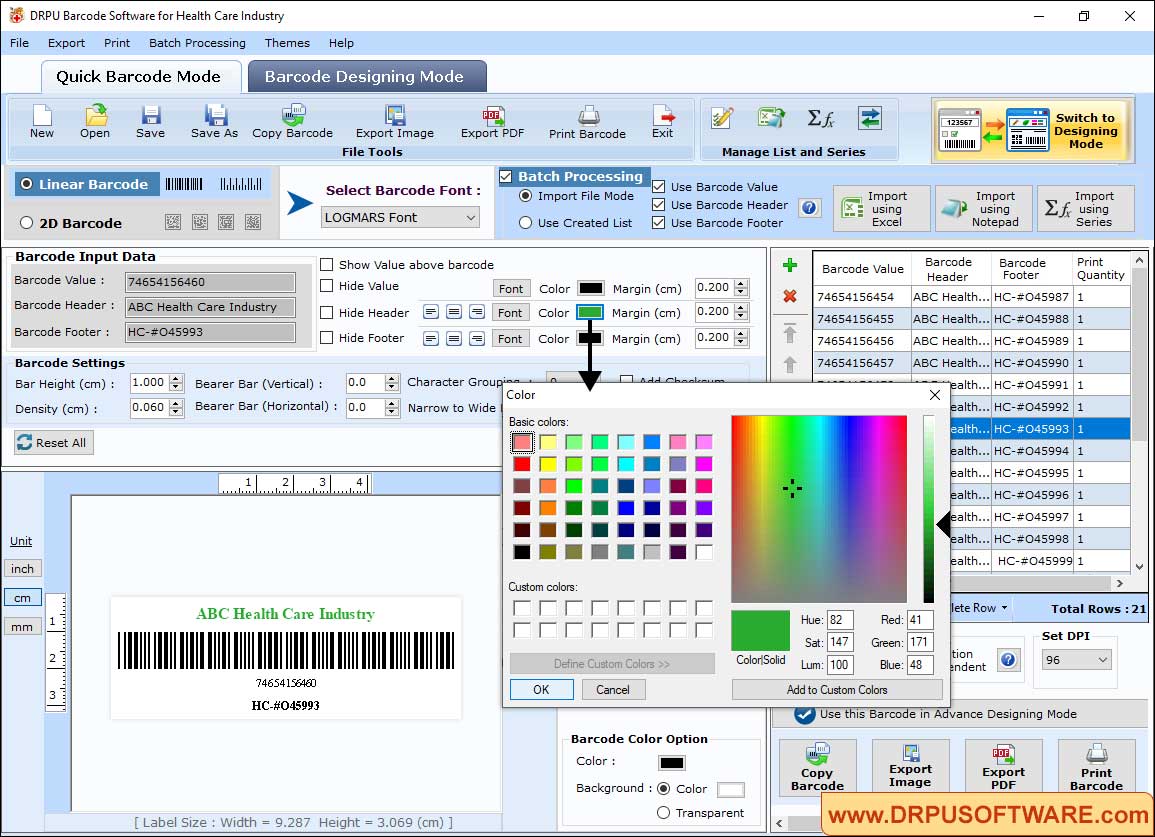This screenshot has height=837, width=1155.
Task: Click header Font button
Action: 510,313
